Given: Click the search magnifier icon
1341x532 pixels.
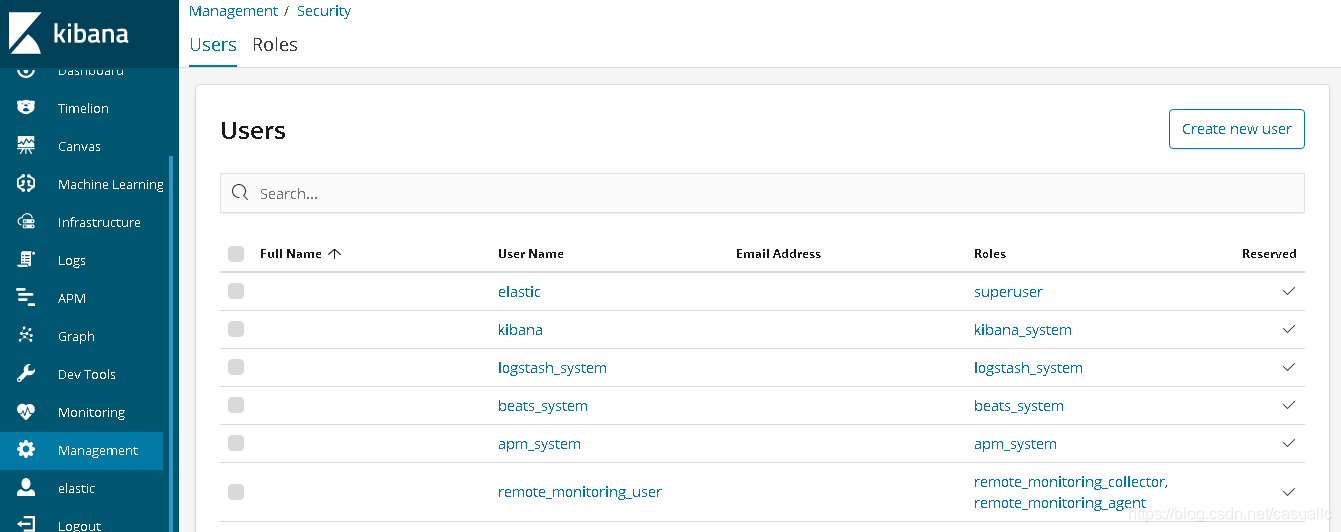Looking at the screenshot, I should coord(240,193).
